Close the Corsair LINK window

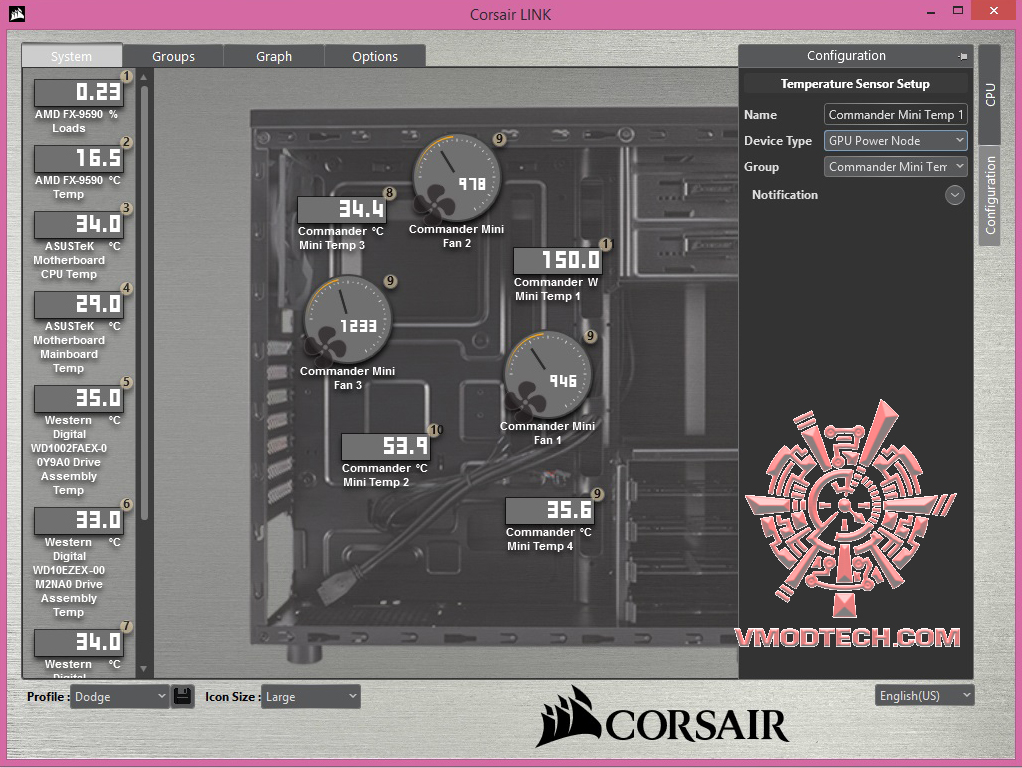coord(993,10)
